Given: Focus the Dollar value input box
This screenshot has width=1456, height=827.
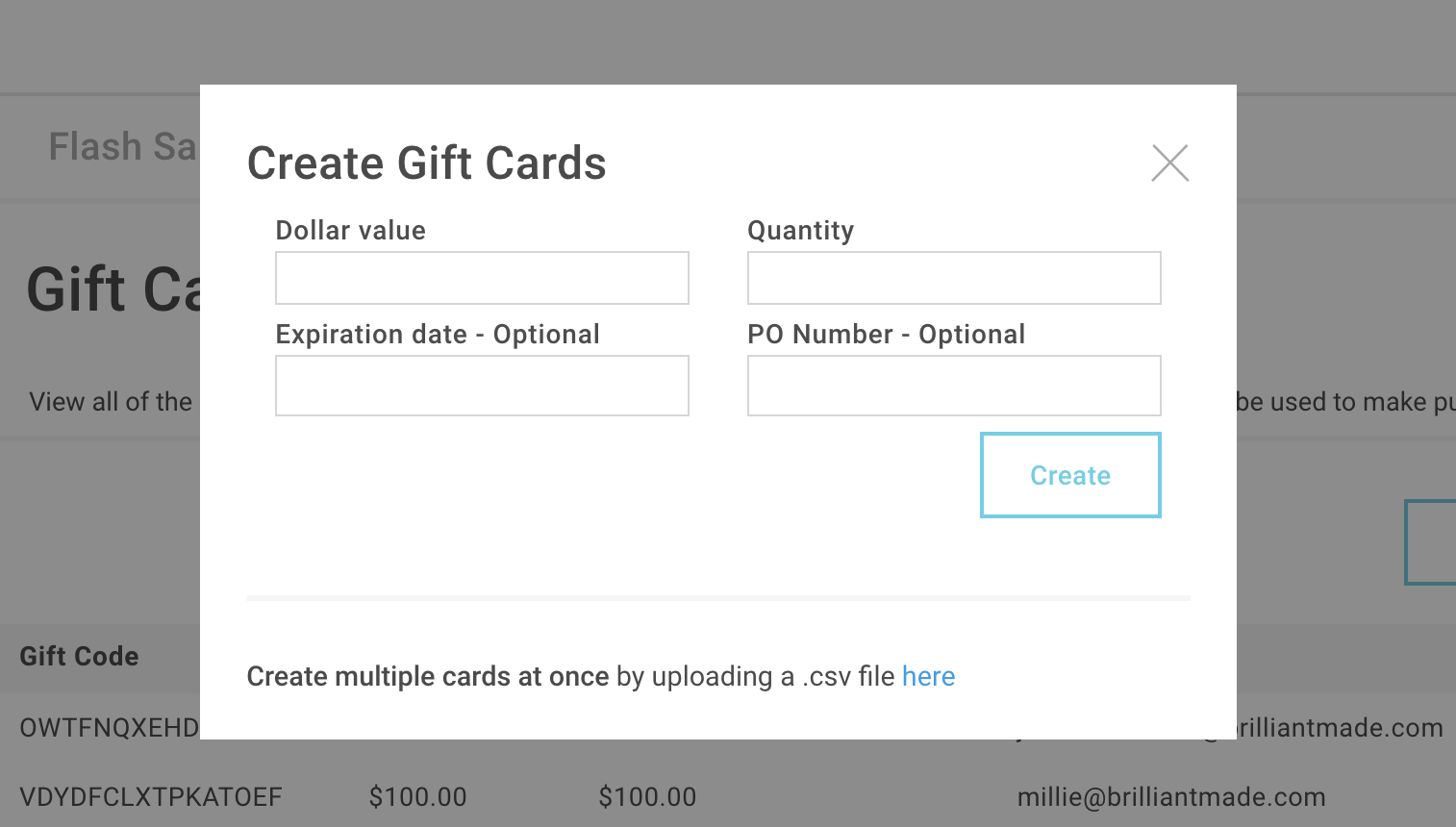Looking at the screenshot, I should (482, 278).
